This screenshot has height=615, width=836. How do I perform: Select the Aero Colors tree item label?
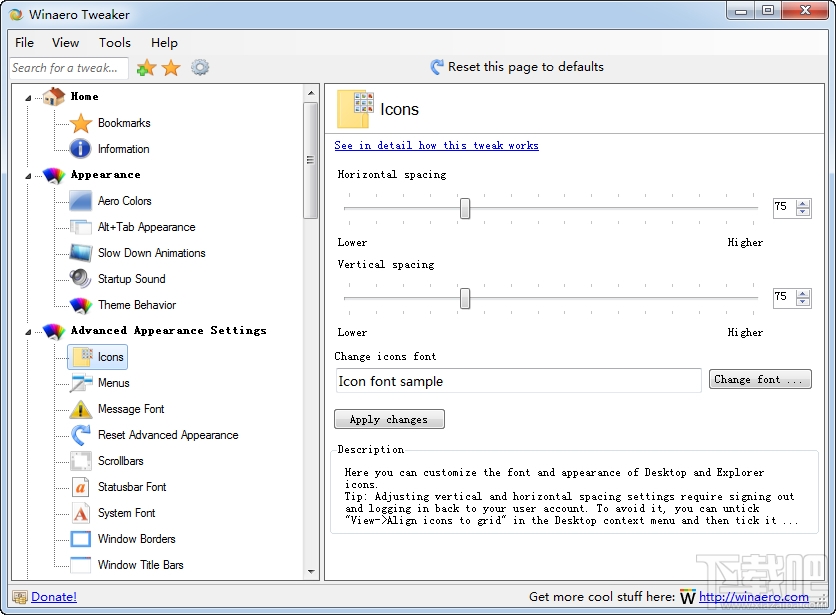(125, 201)
